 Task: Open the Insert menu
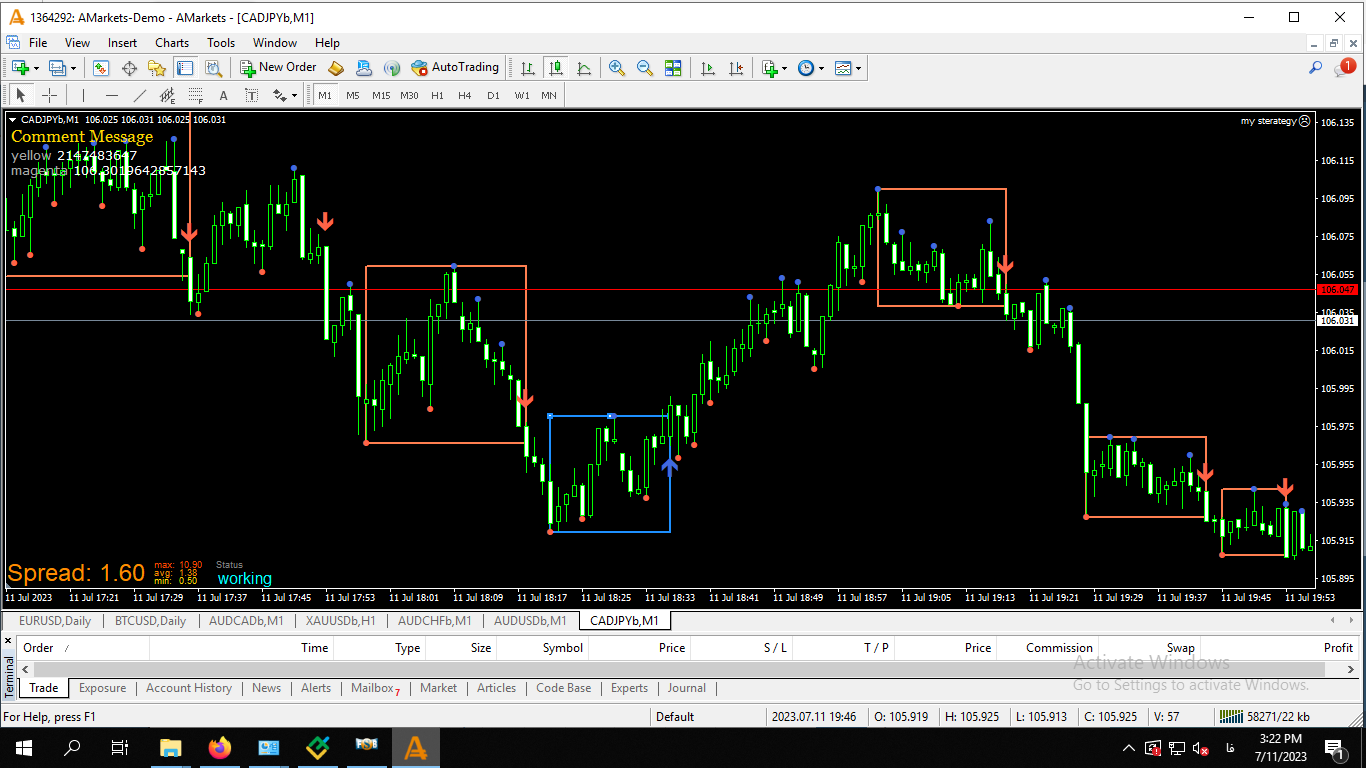pyautogui.click(x=123, y=42)
